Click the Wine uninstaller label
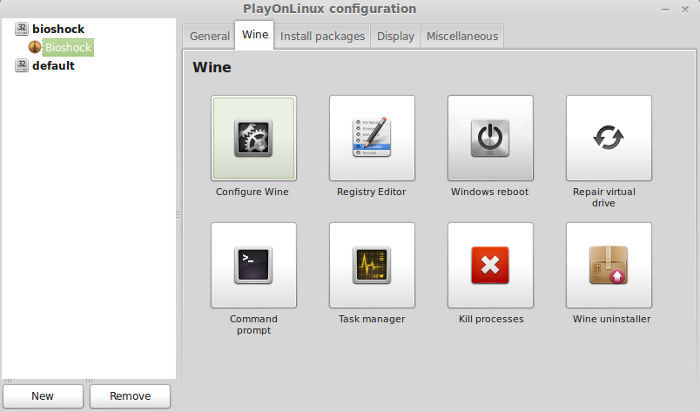 click(x=612, y=319)
